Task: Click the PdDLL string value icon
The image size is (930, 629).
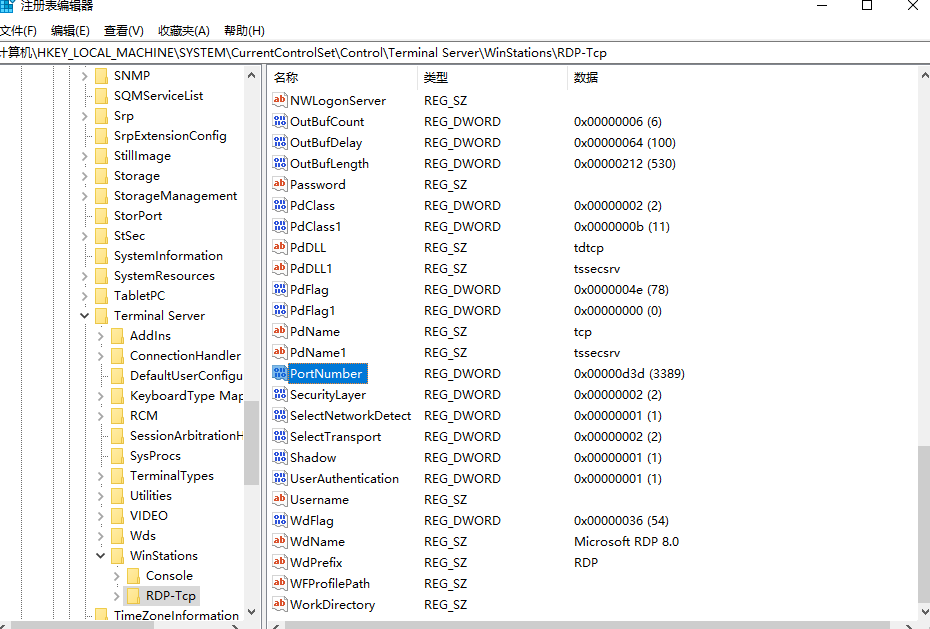Action: pyautogui.click(x=280, y=247)
